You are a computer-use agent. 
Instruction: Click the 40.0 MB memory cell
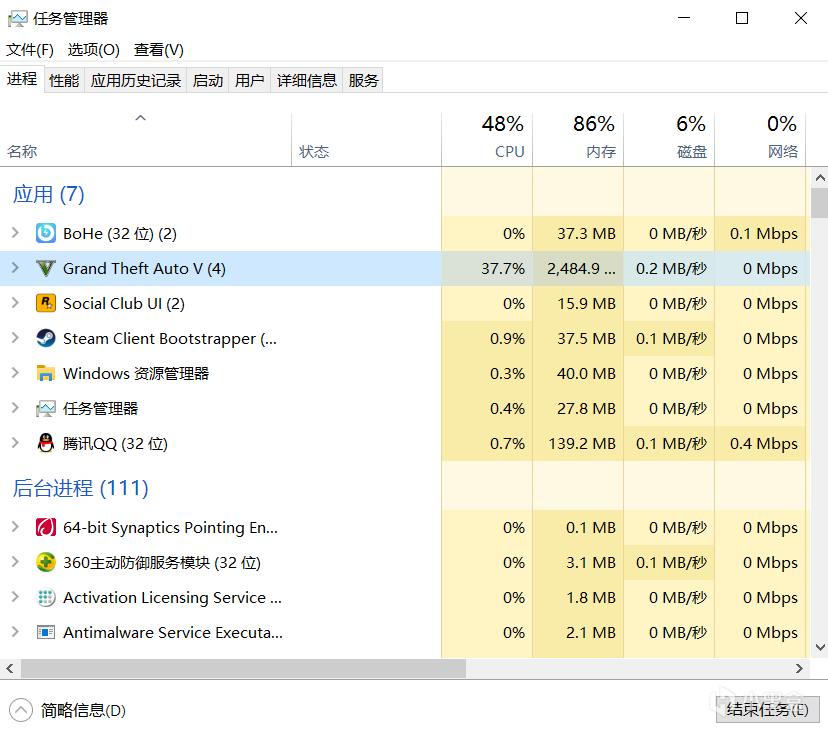click(578, 373)
